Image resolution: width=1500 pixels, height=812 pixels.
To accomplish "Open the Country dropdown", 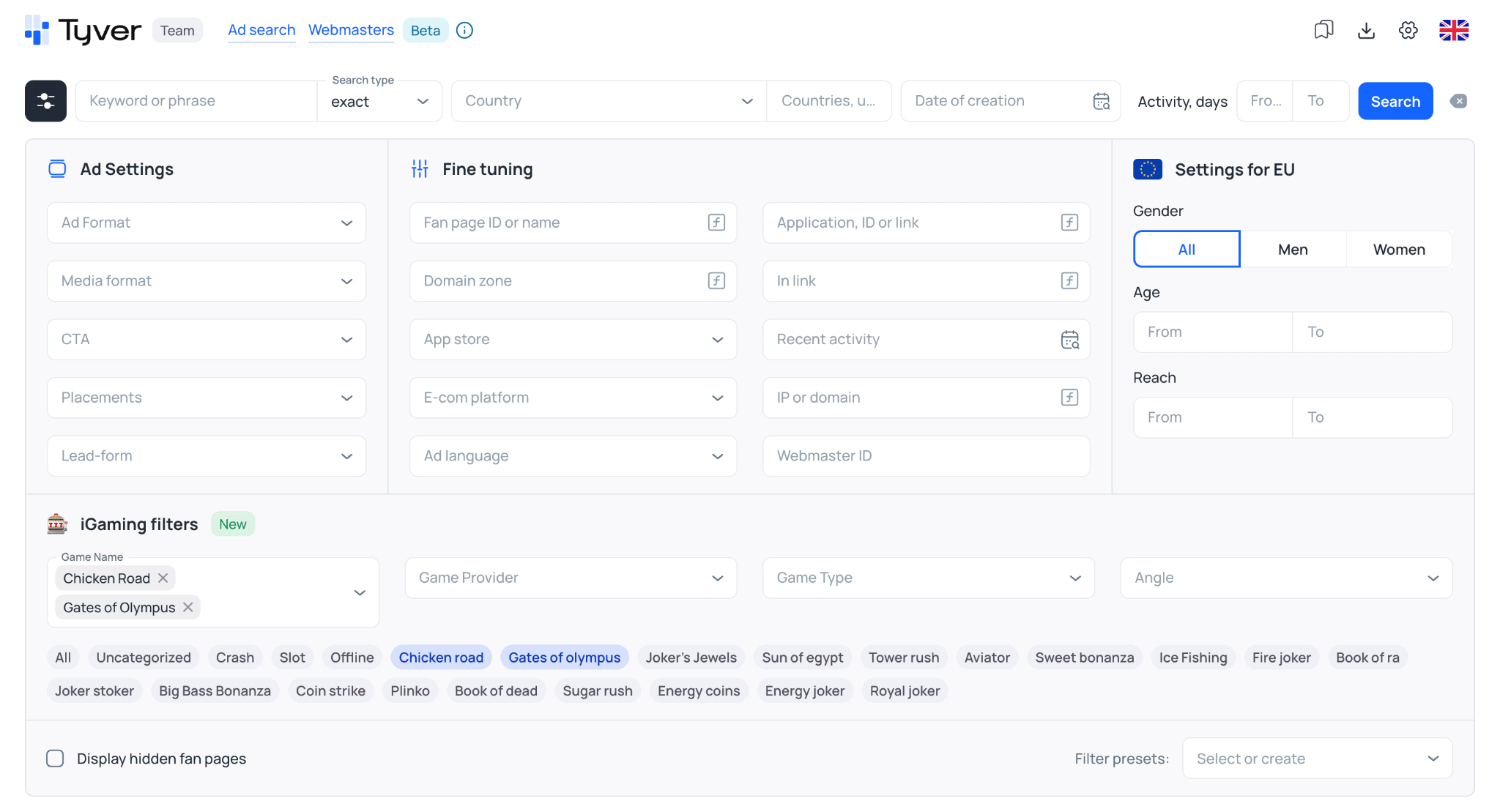I will point(609,101).
